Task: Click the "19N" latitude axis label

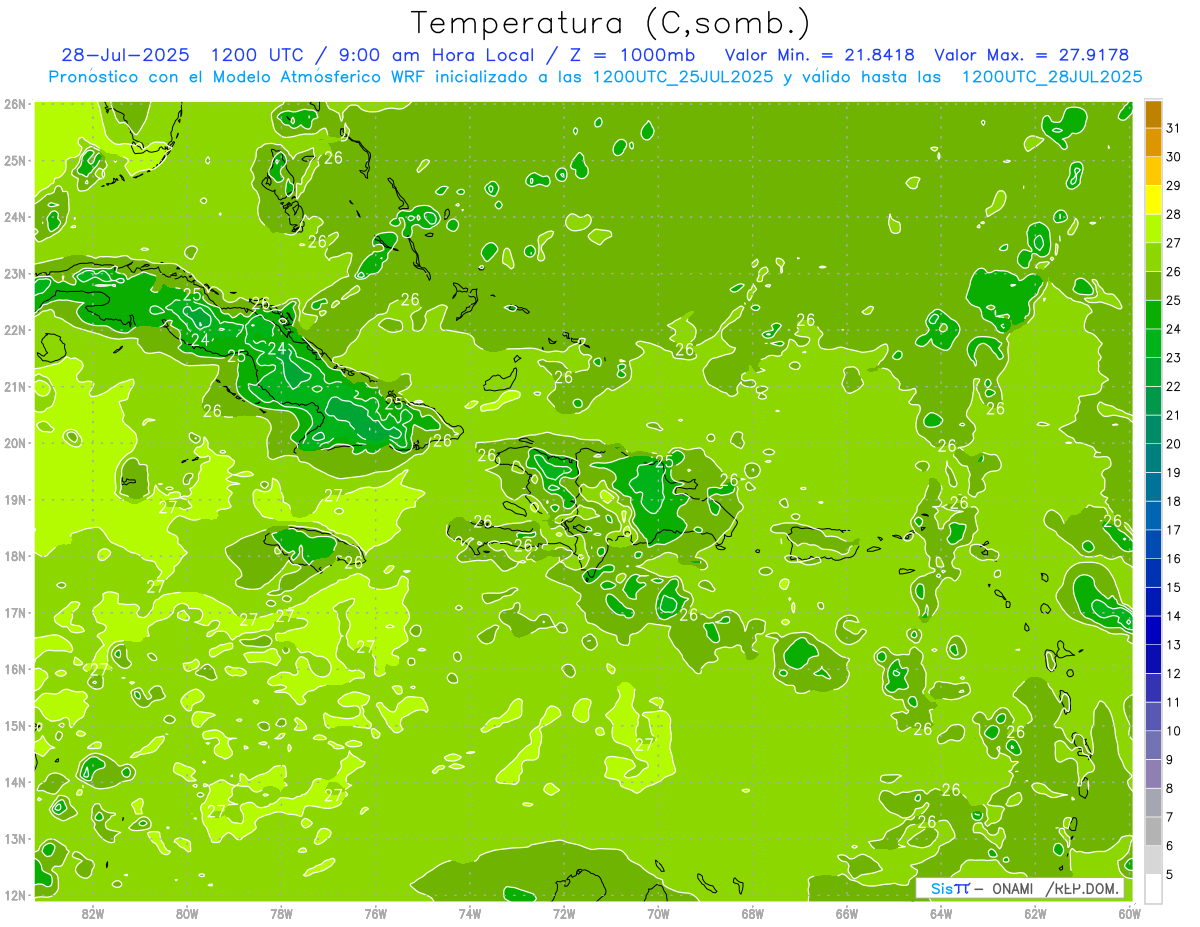Action: 14,499
